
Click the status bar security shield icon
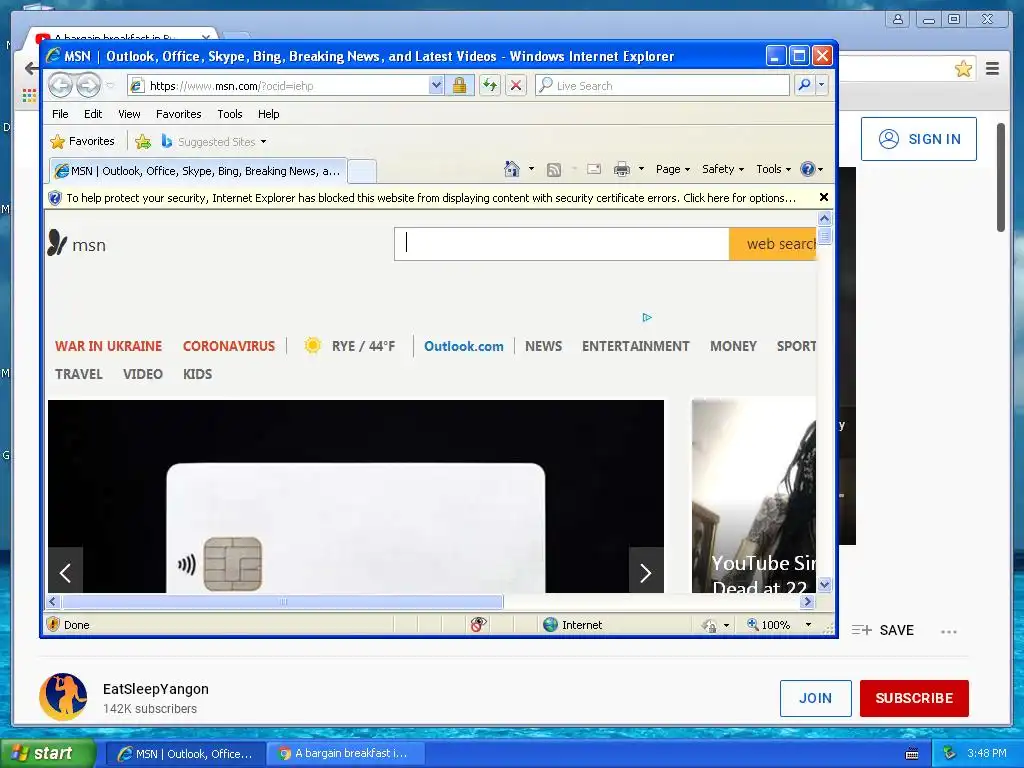point(54,624)
